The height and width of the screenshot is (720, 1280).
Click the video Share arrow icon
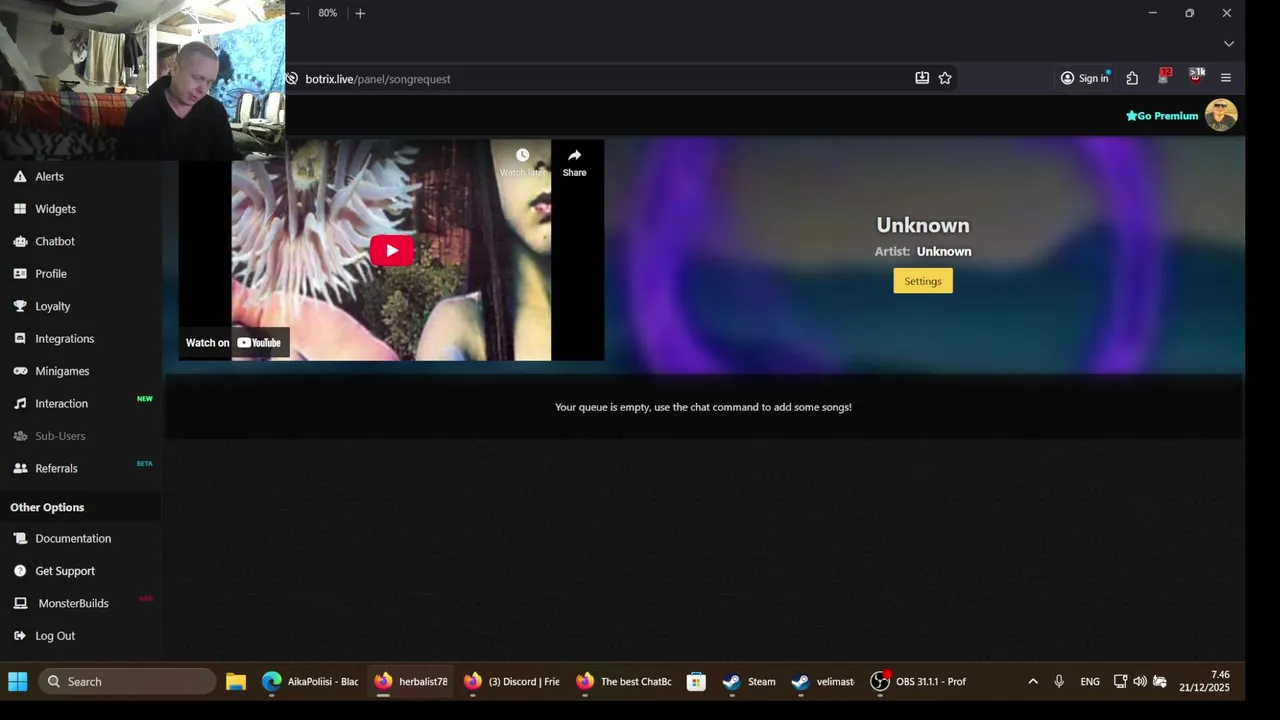tap(574, 156)
